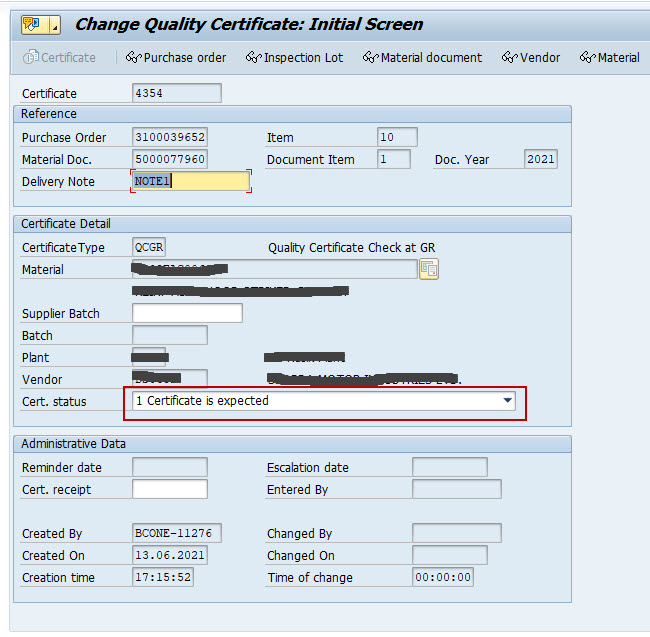Click the Creation time field 17:15:52
This screenshot has height=637, width=650.
pyautogui.click(x=163, y=577)
